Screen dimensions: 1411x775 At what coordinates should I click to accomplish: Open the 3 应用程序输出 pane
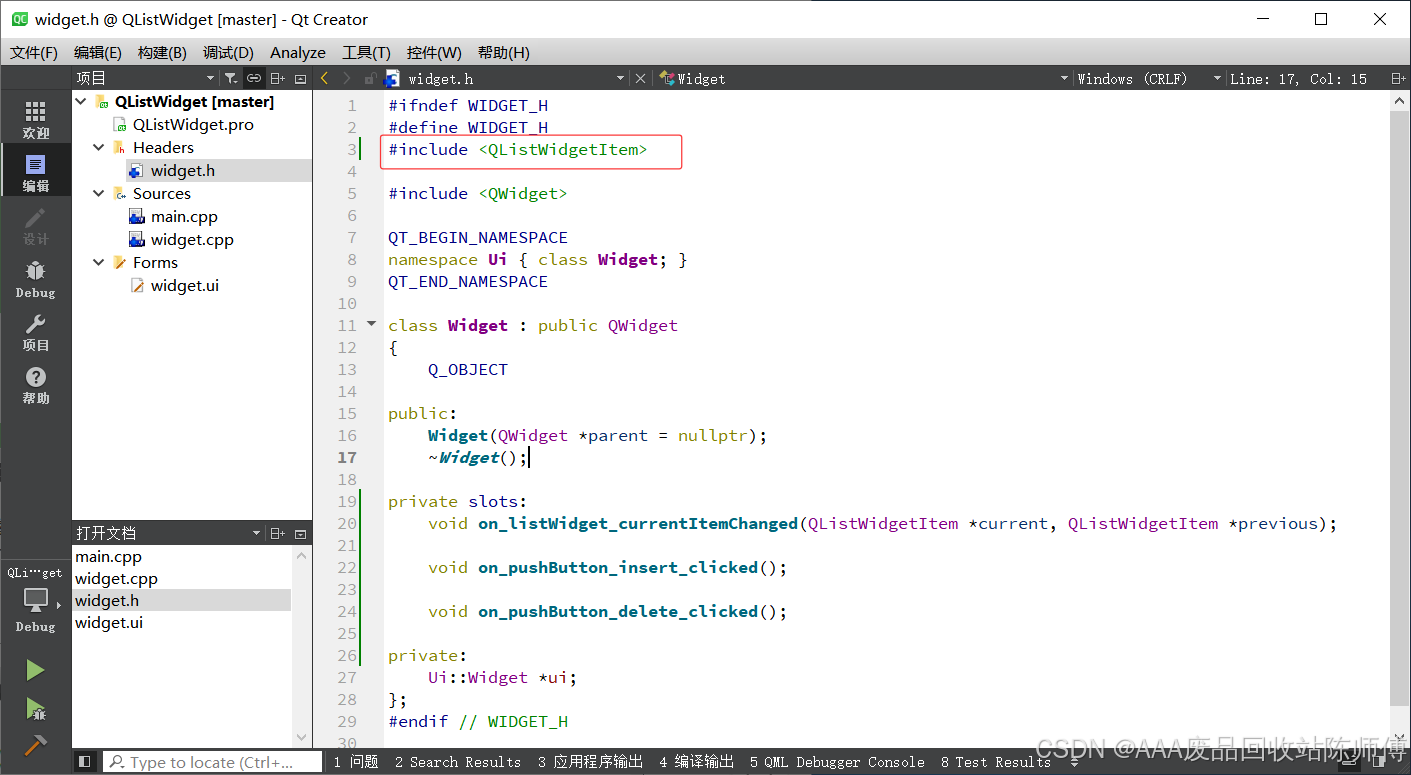(x=590, y=762)
